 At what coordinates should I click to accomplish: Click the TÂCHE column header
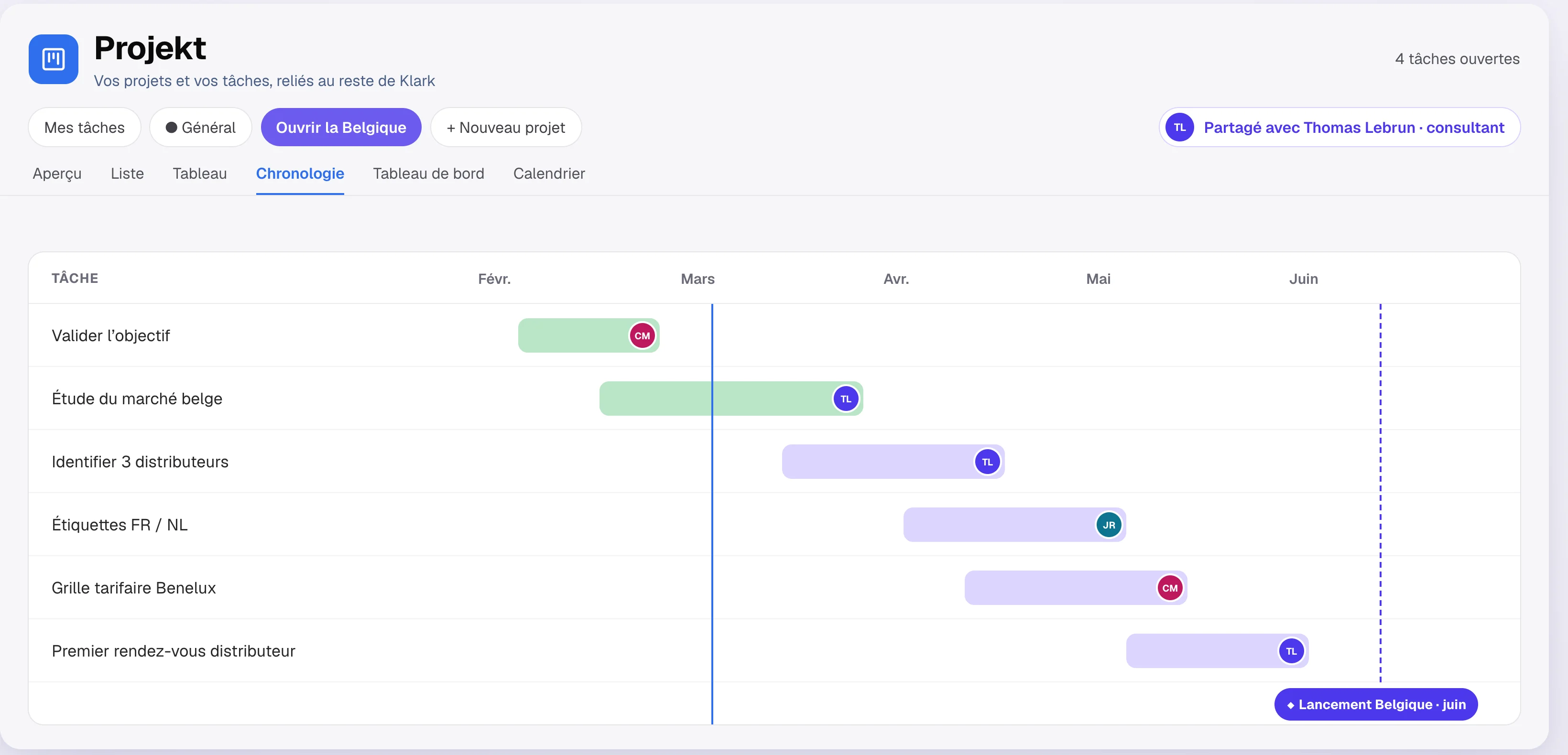point(75,278)
